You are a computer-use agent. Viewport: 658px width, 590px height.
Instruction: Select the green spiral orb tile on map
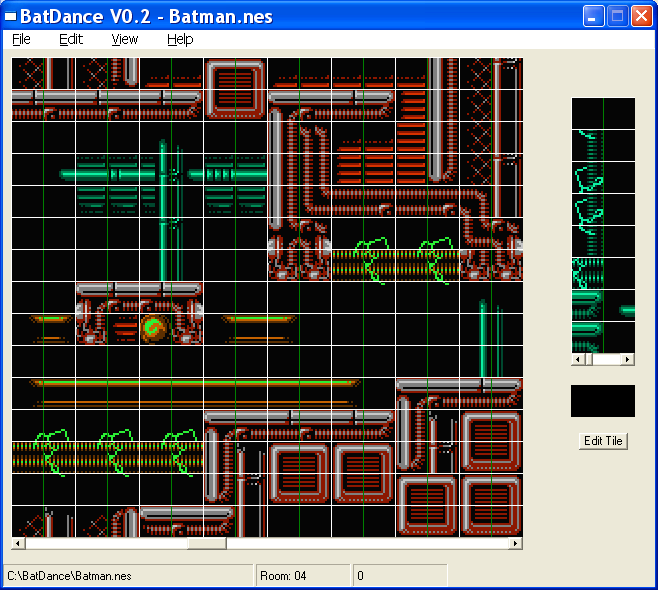(154, 327)
